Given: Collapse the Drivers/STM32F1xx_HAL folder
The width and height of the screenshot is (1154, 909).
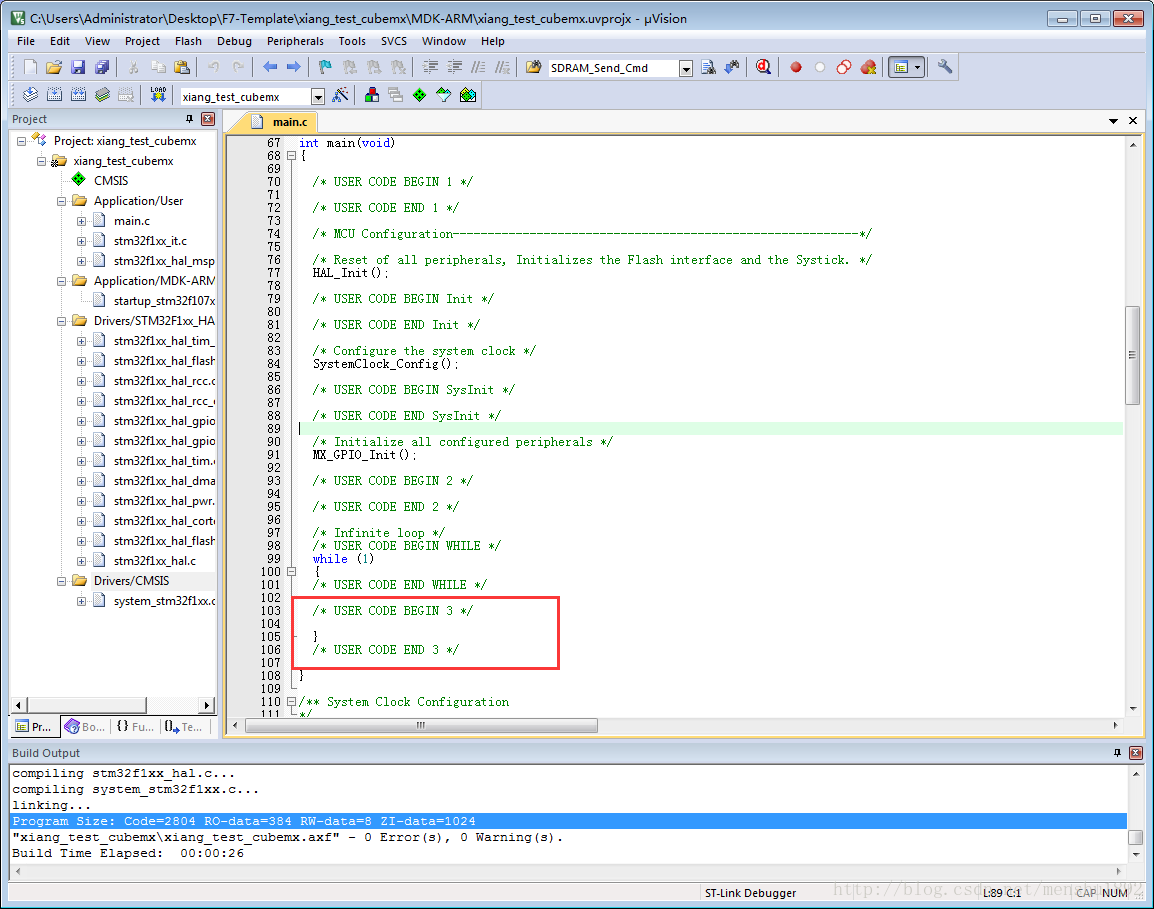Looking at the screenshot, I should [62, 321].
